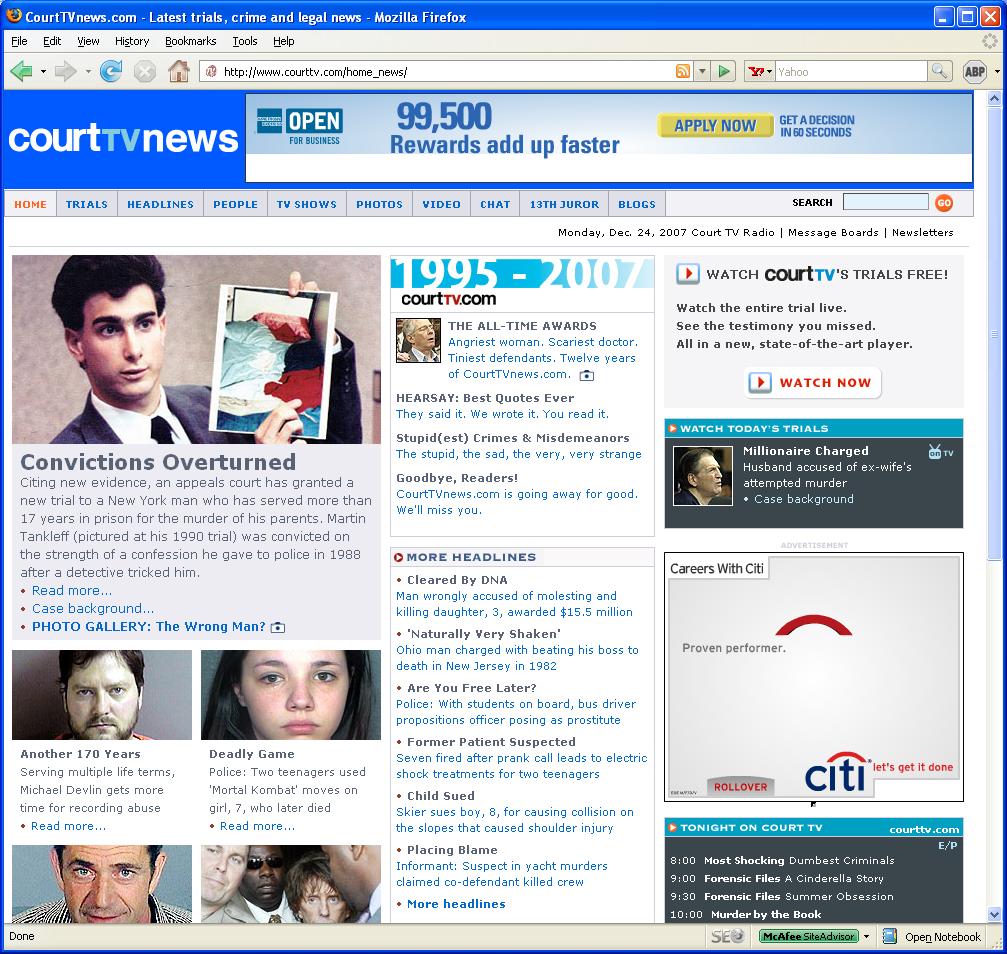The image size is (1007, 954).
Task: Reload the page with the refresh icon
Action: [x=111, y=71]
